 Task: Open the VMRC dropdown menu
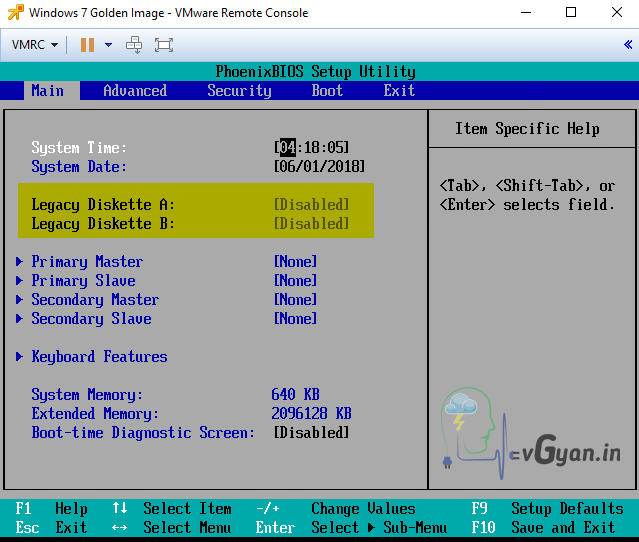pyautogui.click(x=35, y=44)
